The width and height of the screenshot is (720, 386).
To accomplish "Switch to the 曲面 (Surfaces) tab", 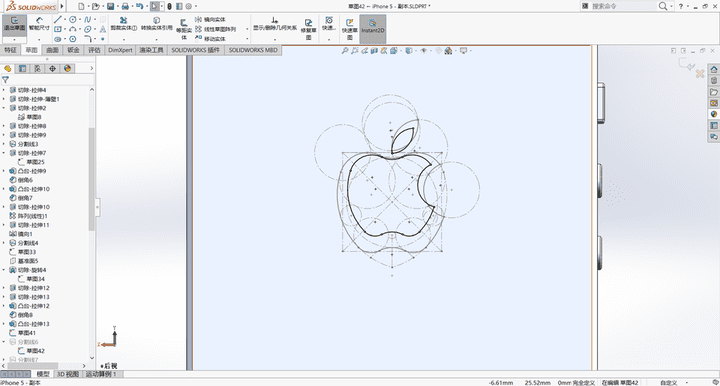I will coord(52,50).
